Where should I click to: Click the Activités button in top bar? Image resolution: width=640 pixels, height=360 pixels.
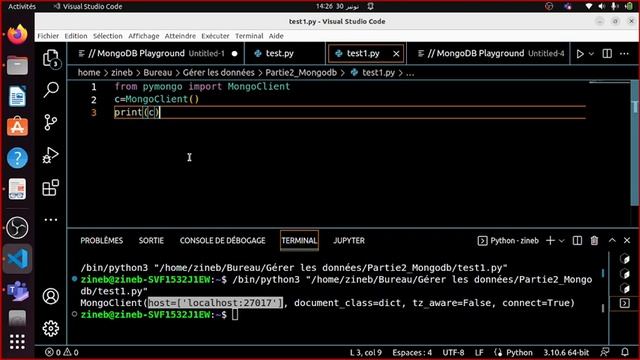22,6
